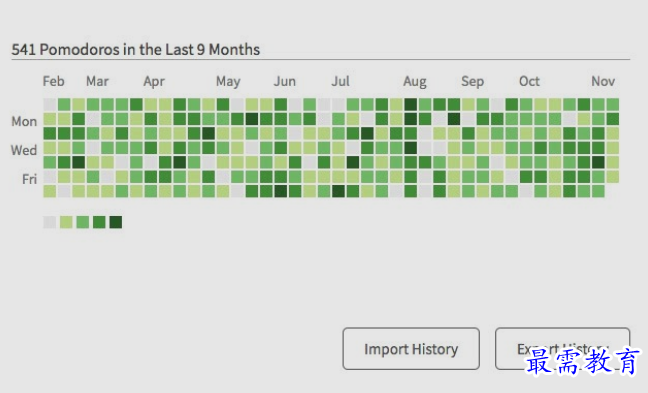
Task: Click the Nov month label
Action: click(x=603, y=81)
